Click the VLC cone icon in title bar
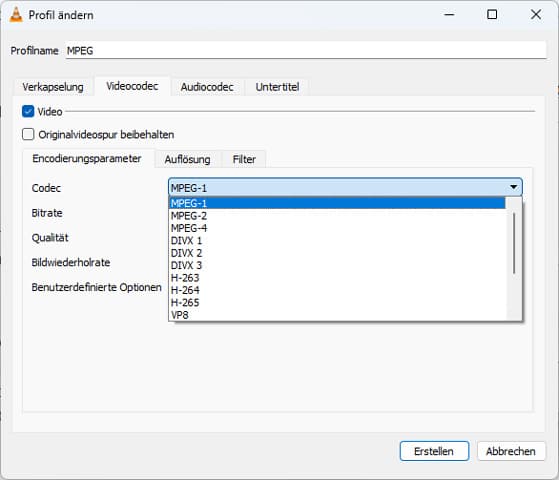This screenshot has width=559, height=480. 16,15
